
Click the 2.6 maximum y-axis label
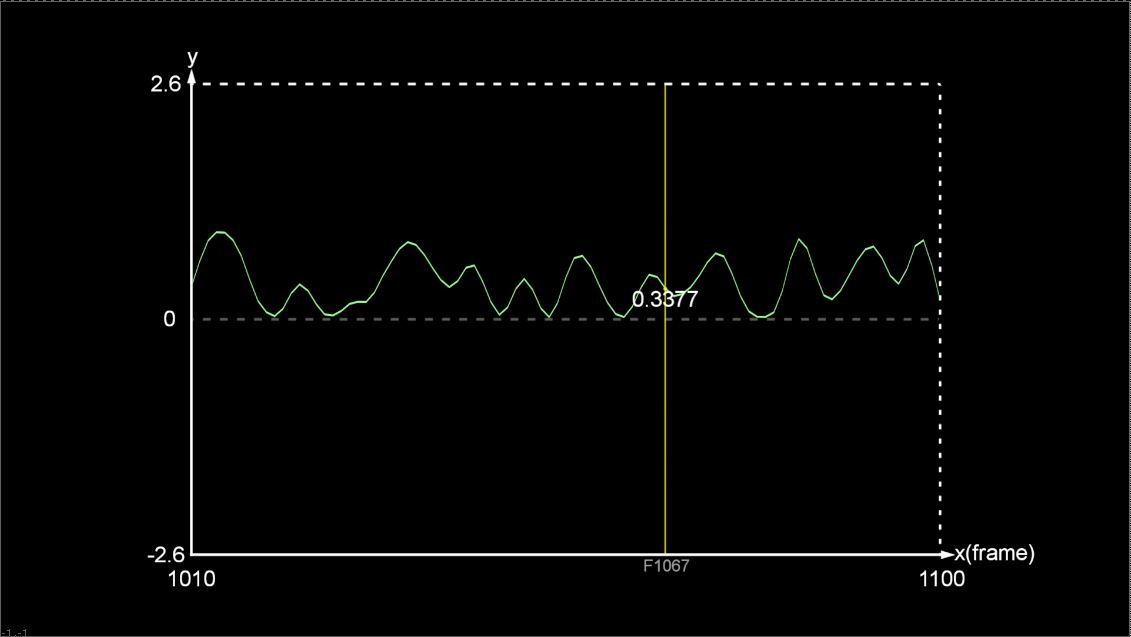point(165,85)
